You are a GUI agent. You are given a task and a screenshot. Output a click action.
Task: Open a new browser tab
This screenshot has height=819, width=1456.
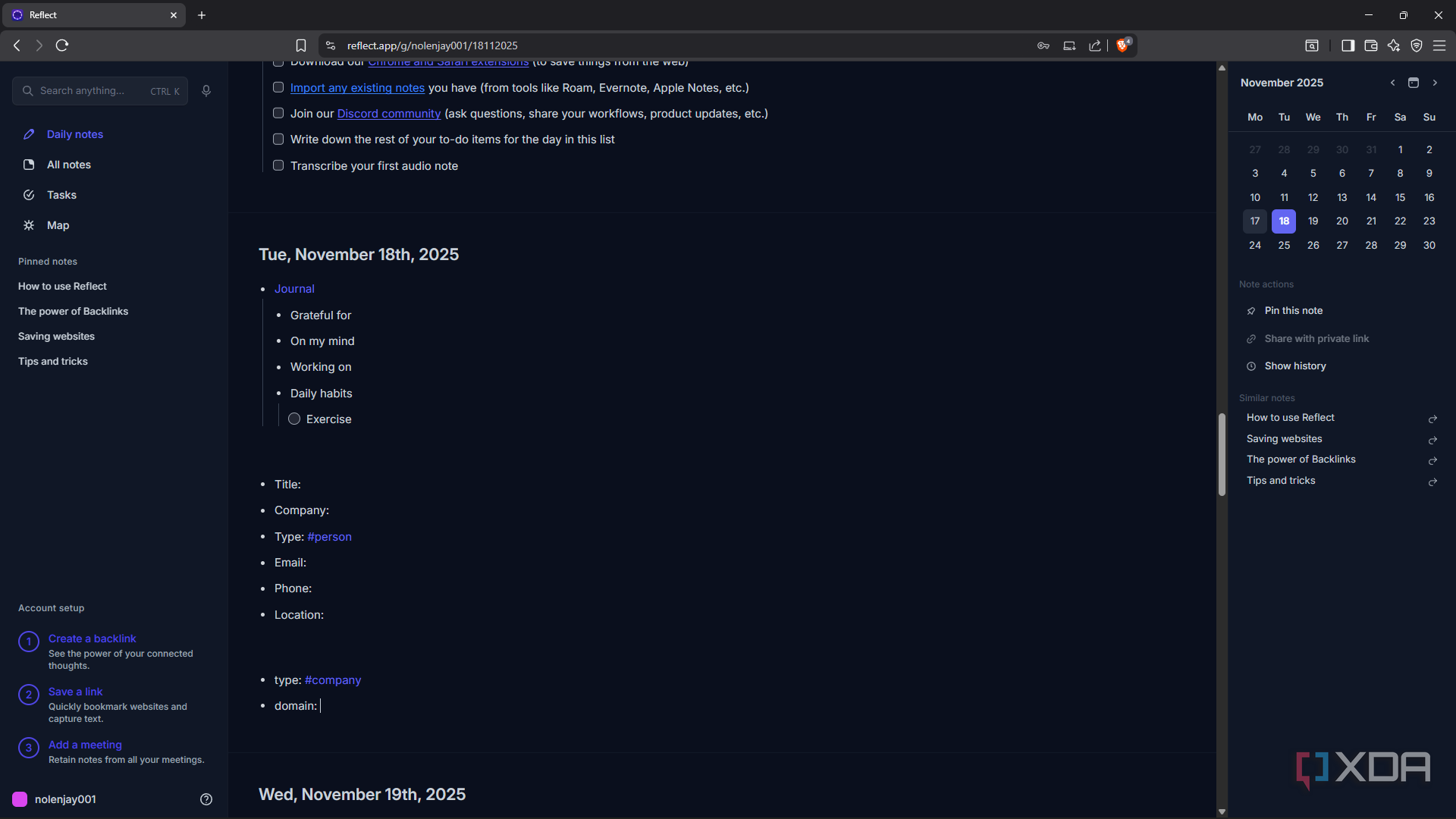pyautogui.click(x=202, y=15)
